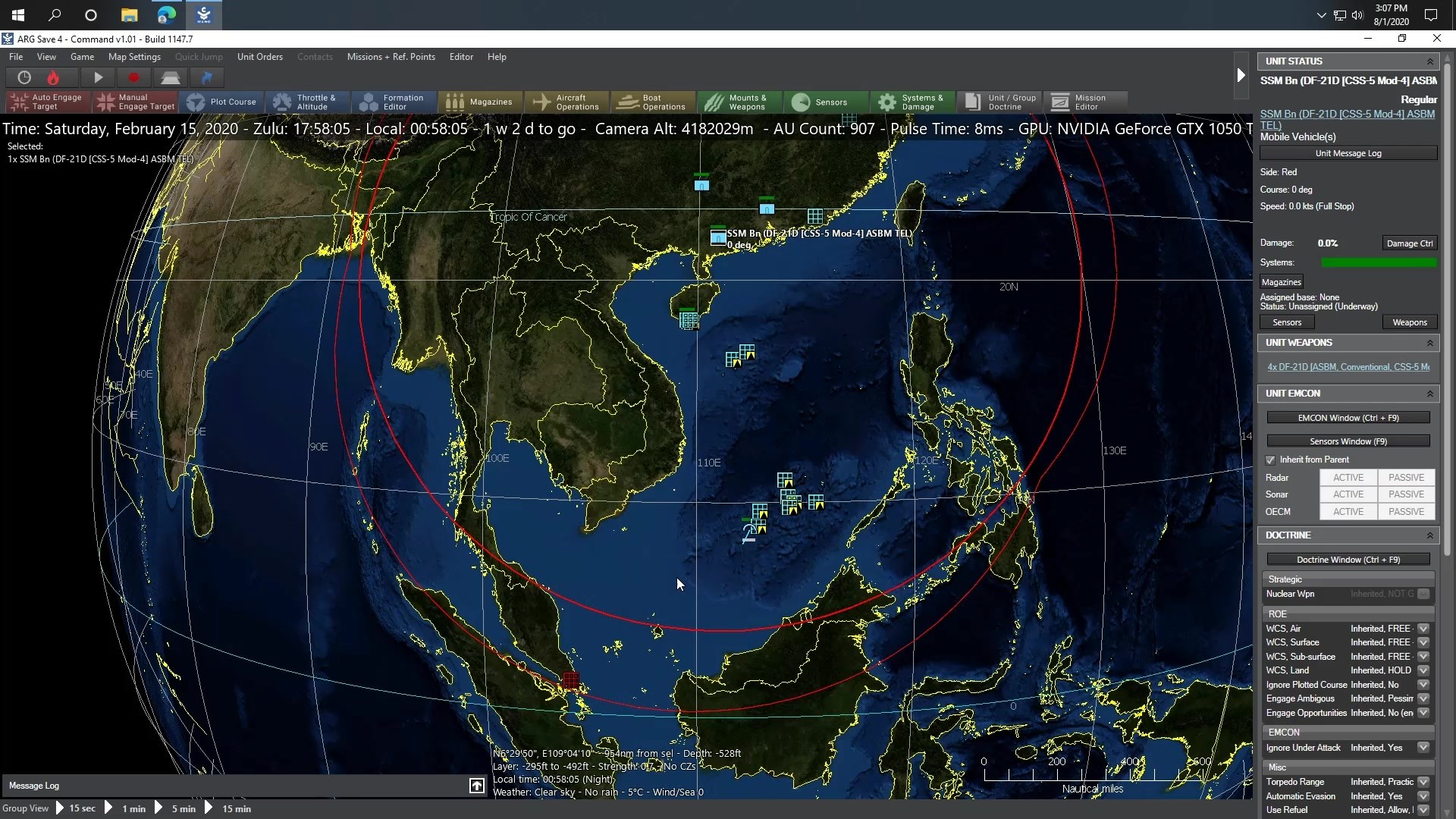The width and height of the screenshot is (1456, 819).
Task: Open Missions + Ref. Points menu
Action: 391,57
